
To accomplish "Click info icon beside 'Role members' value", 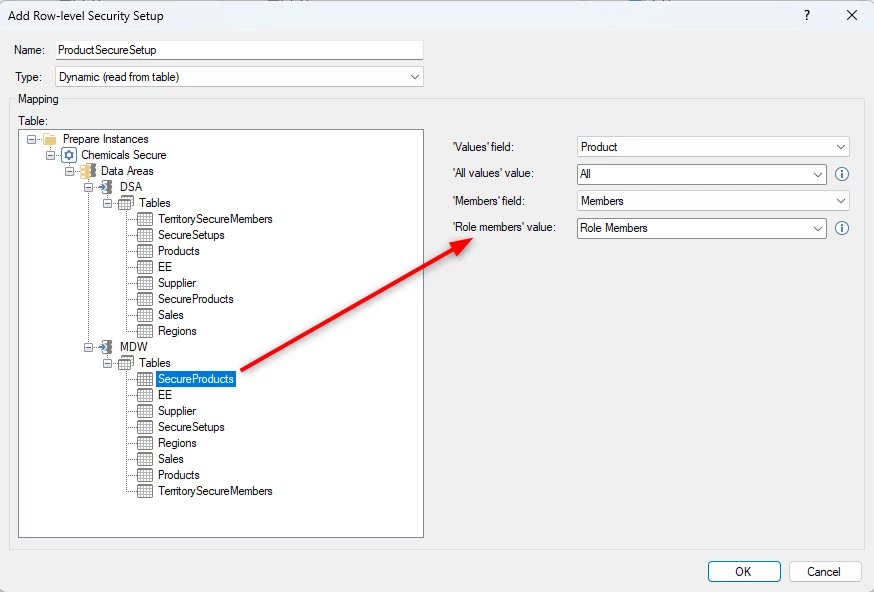I will tap(842, 228).
